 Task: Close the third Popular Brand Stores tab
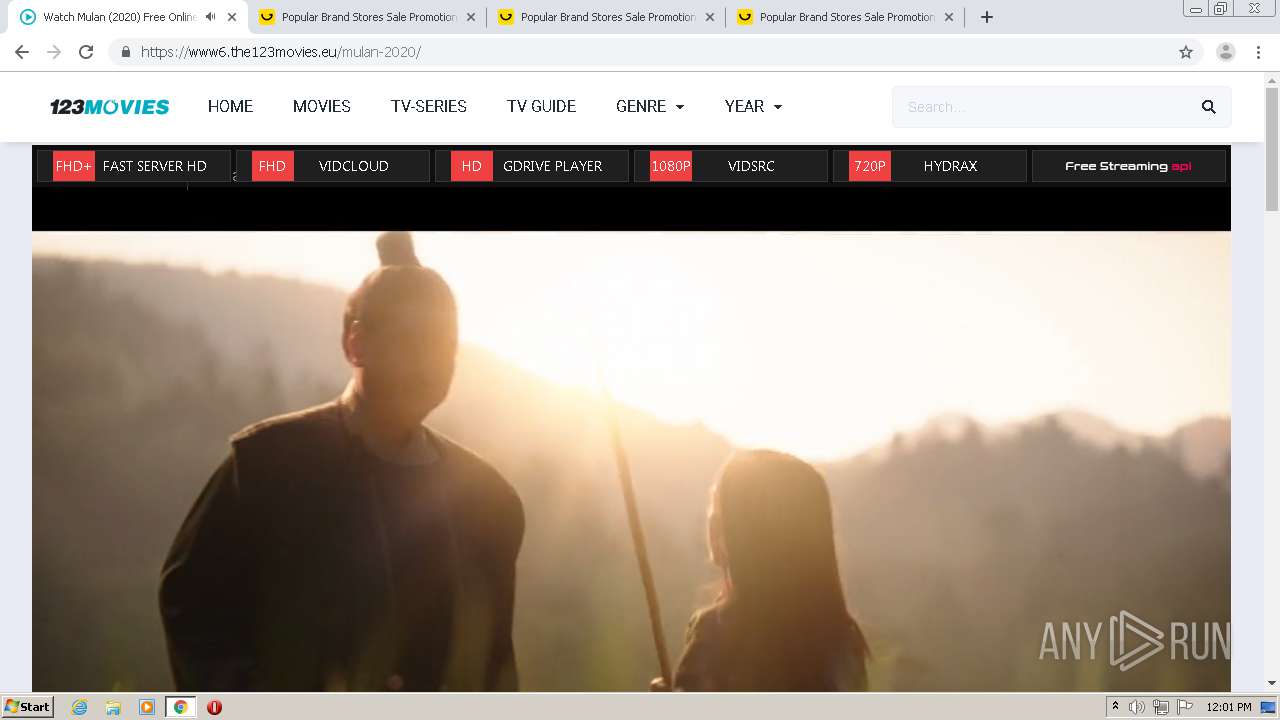(x=949, y=17)
